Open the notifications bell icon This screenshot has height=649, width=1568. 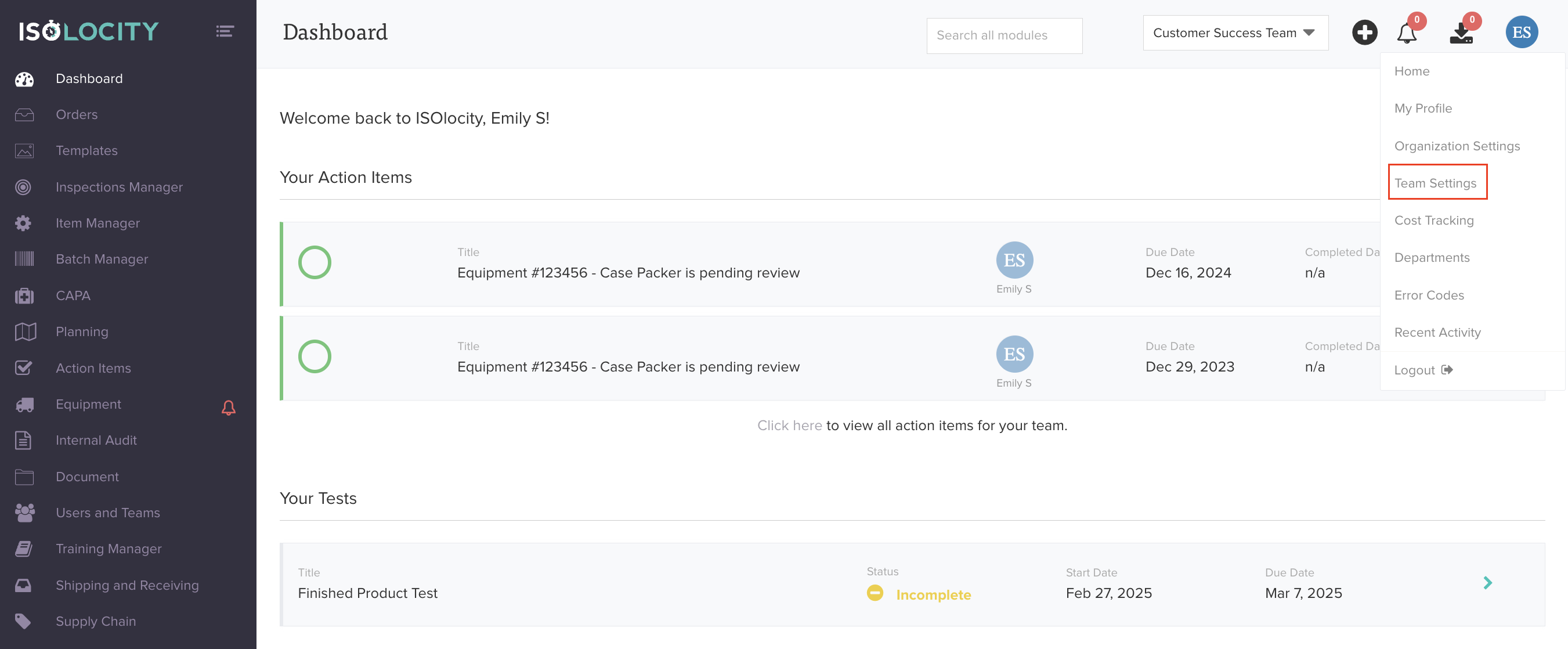coord(1406,34)
